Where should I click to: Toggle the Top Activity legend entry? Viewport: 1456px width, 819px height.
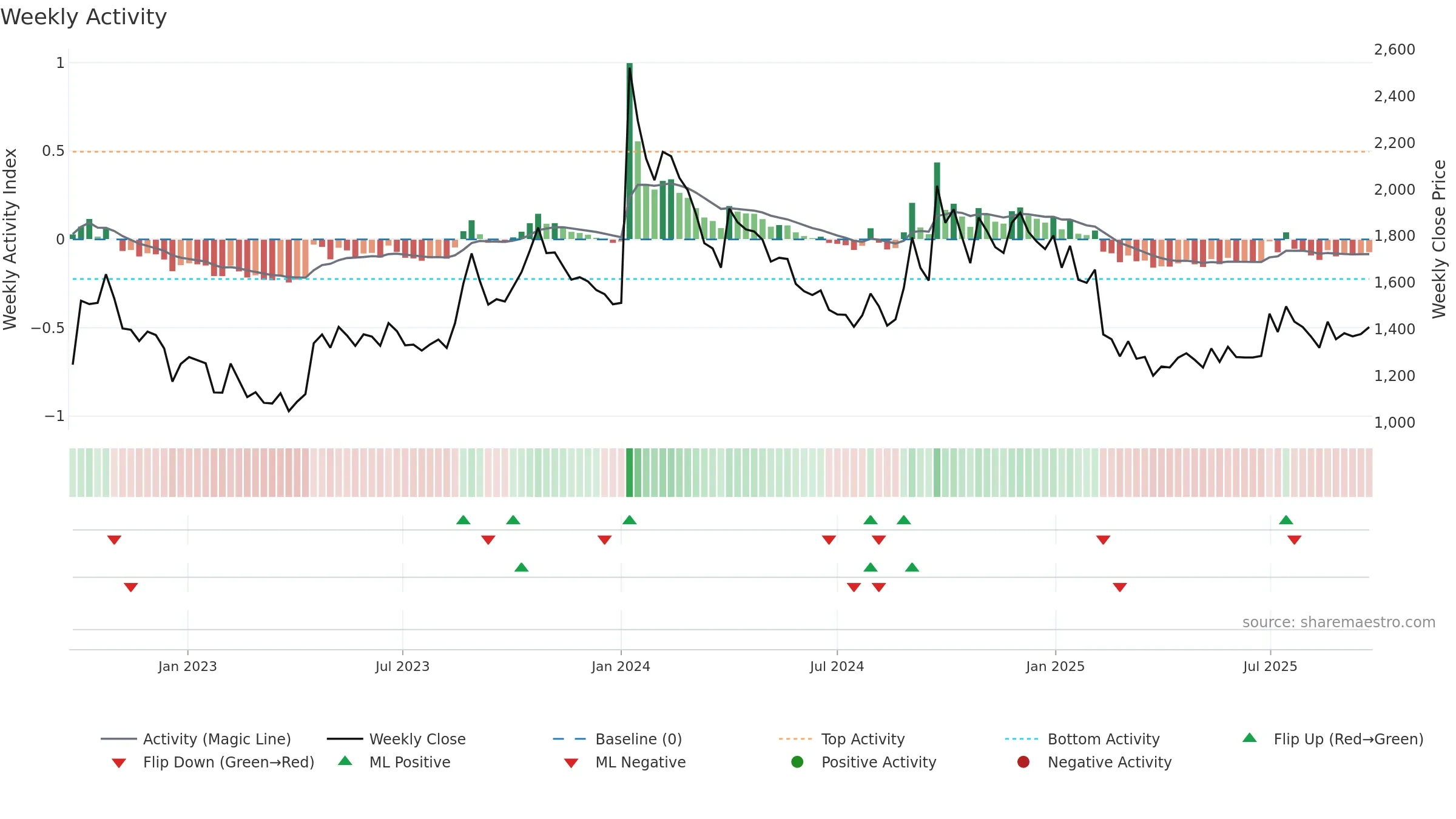click(x=841, y=739)
